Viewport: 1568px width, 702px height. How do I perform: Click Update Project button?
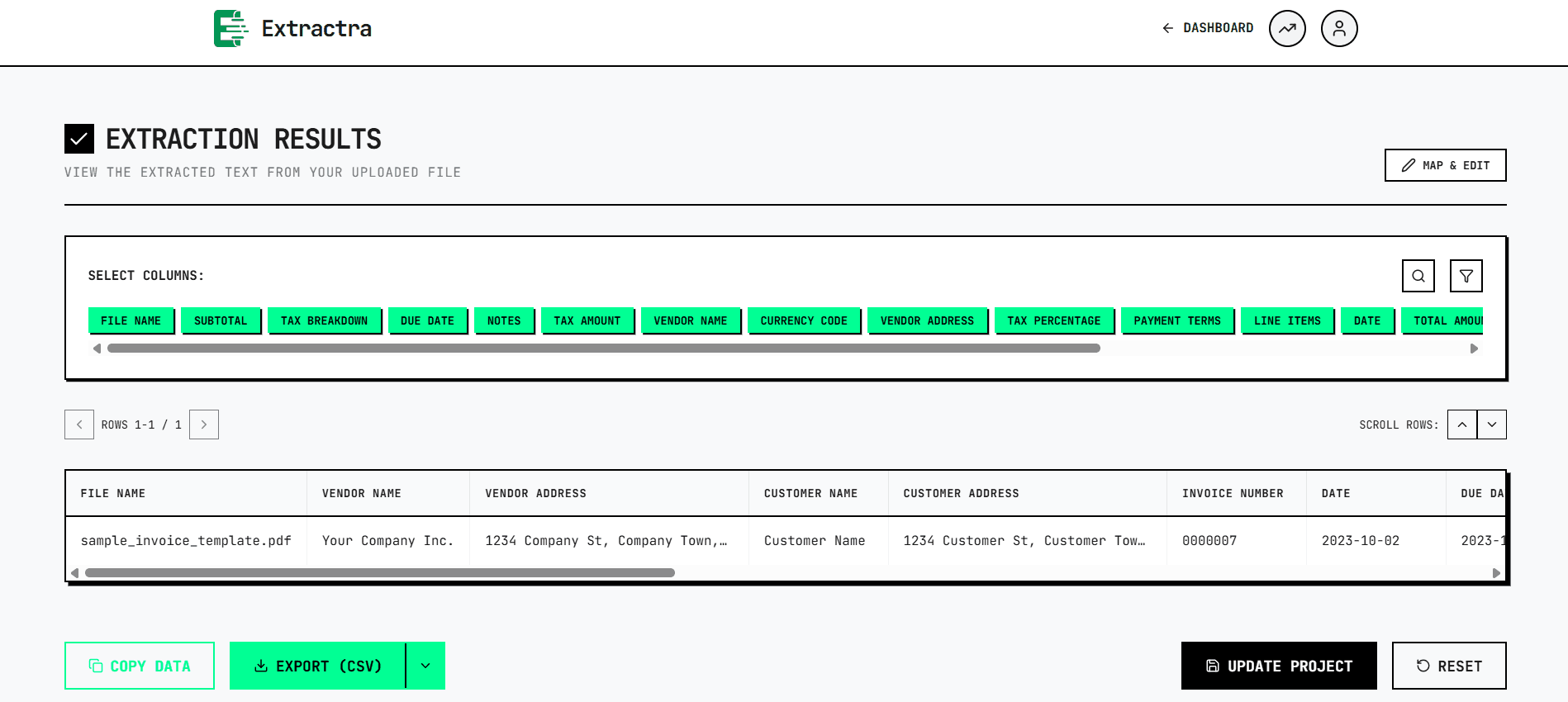(x=1279, y=666)
